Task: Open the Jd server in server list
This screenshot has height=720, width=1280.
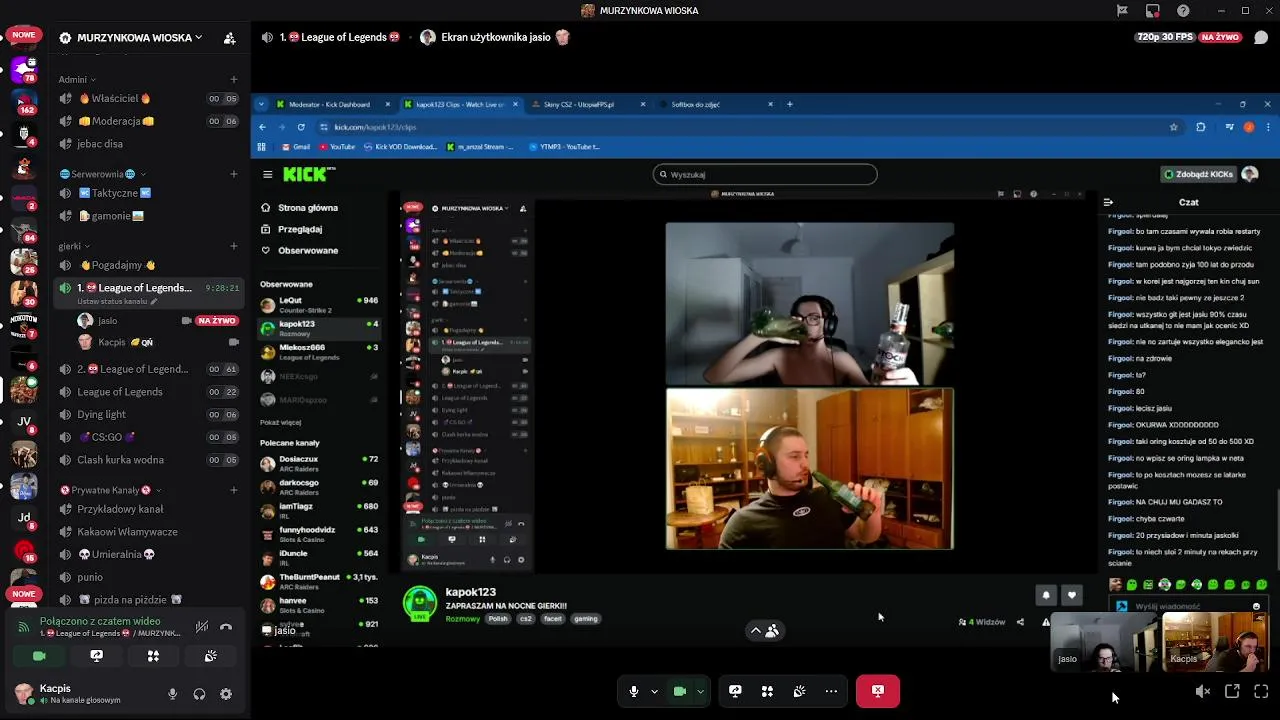Action: point(24,517)
